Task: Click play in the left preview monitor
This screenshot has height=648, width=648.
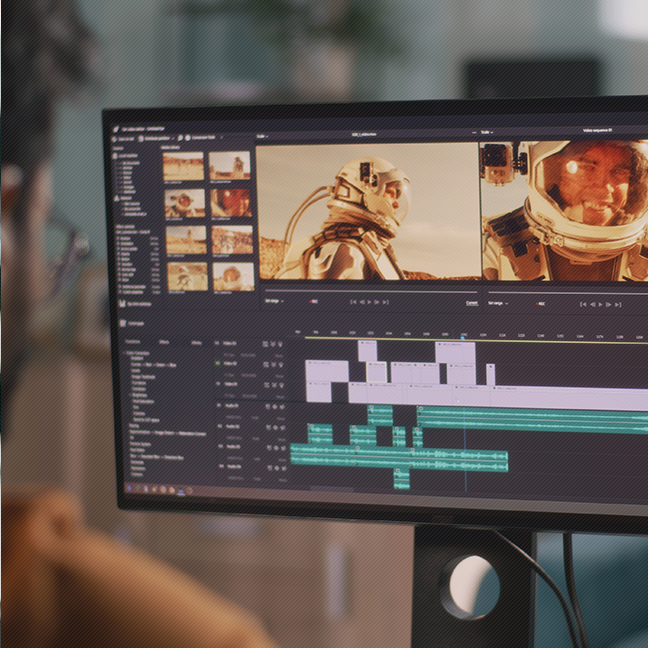Action: [370, 302]
